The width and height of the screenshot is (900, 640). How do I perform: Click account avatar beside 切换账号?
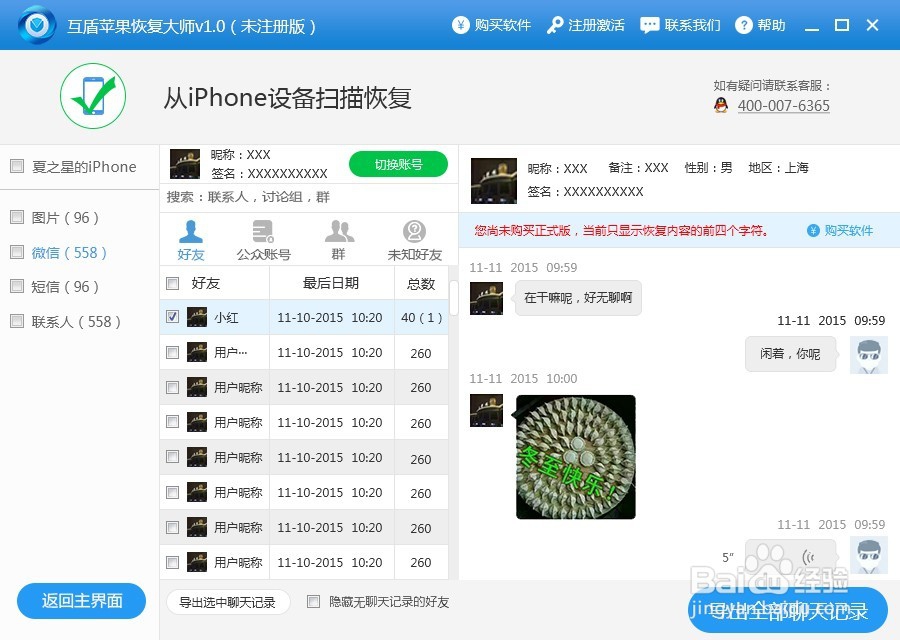pos(185,164)
